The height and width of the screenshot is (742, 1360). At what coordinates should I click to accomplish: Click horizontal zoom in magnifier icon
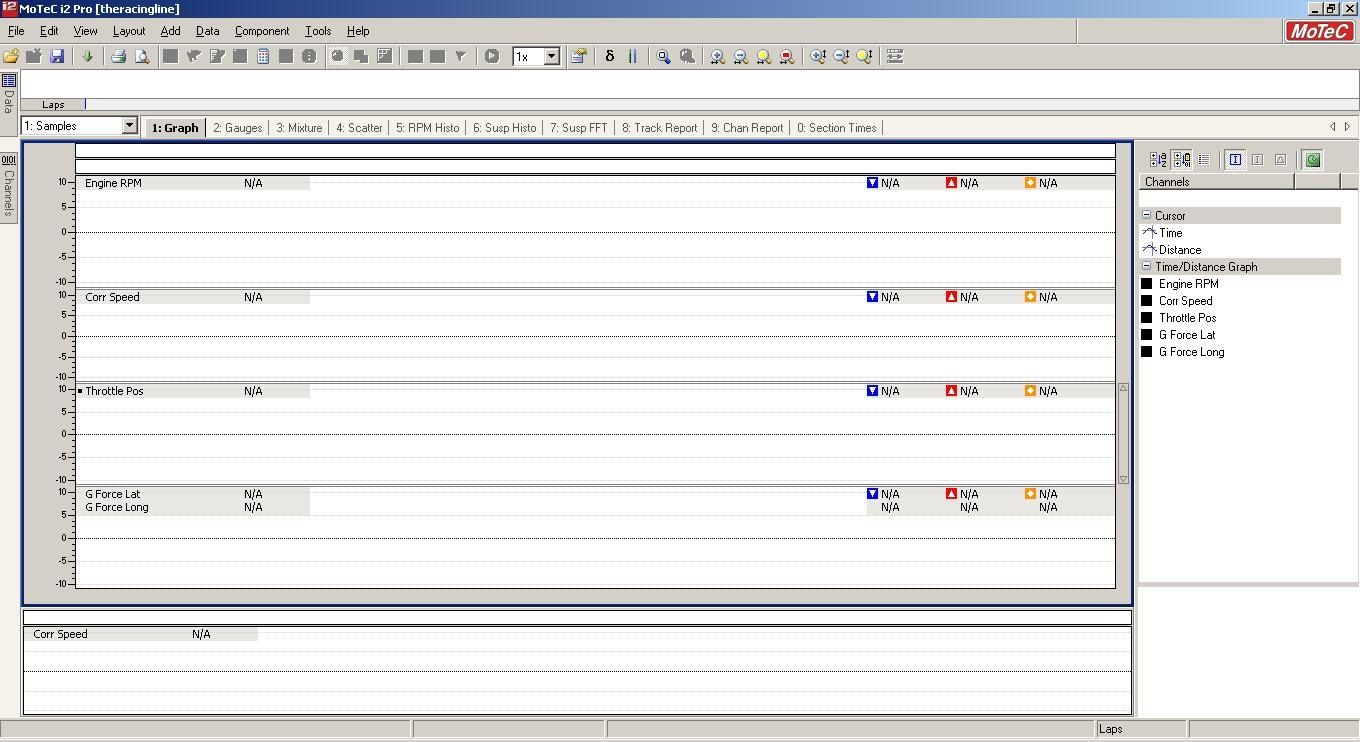717,57
